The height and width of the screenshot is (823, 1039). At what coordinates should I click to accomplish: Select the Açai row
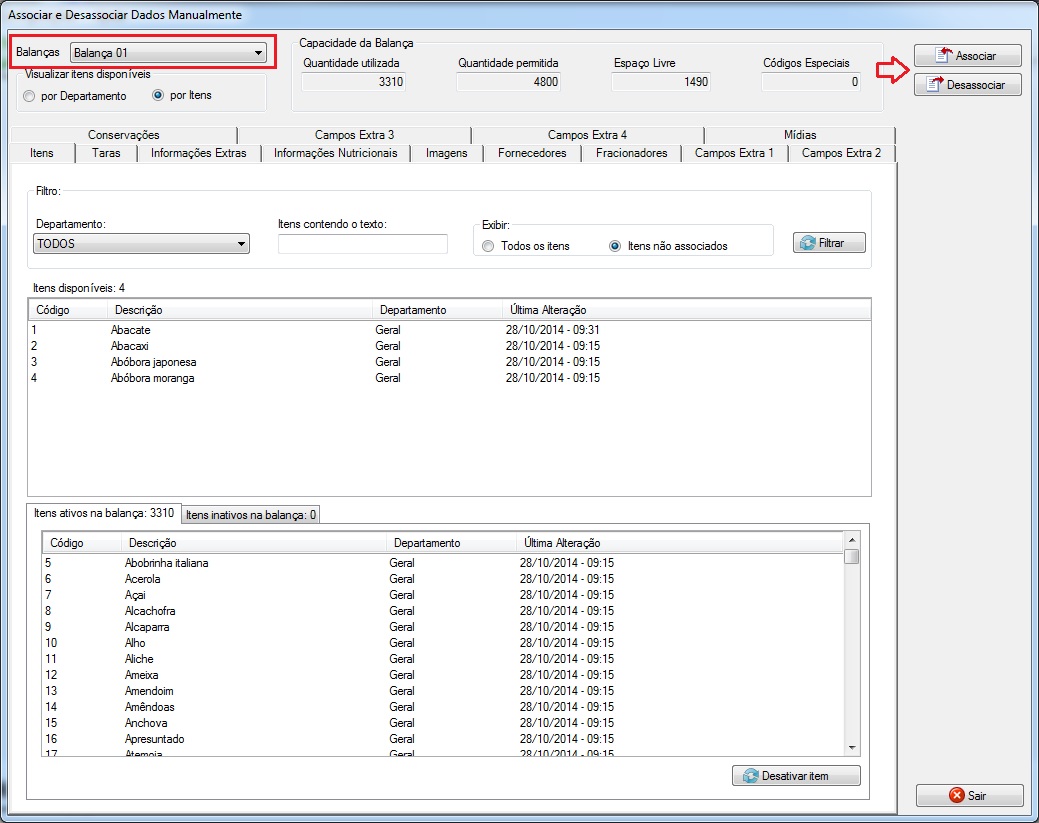click(x=443, y=594)
